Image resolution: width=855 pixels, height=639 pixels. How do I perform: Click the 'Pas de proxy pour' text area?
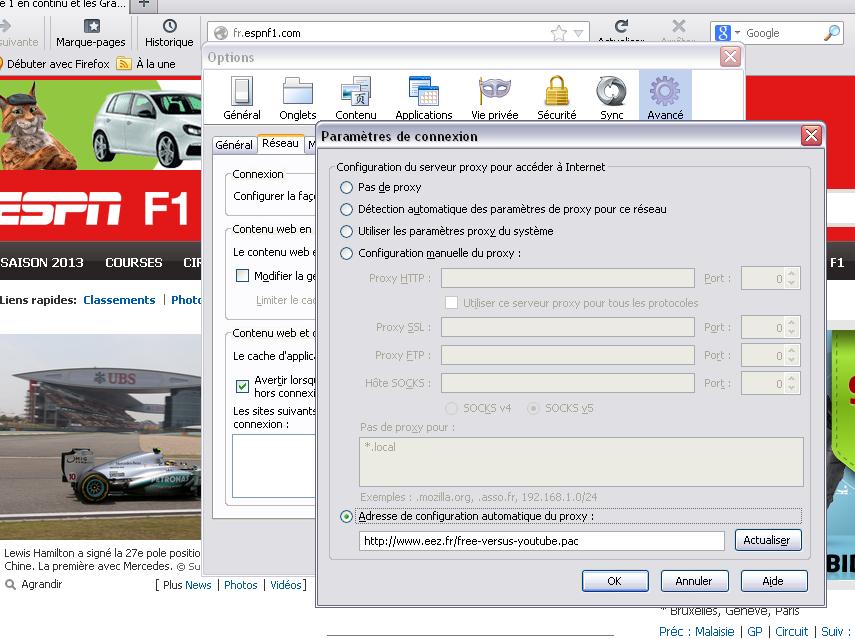point(581,462)
